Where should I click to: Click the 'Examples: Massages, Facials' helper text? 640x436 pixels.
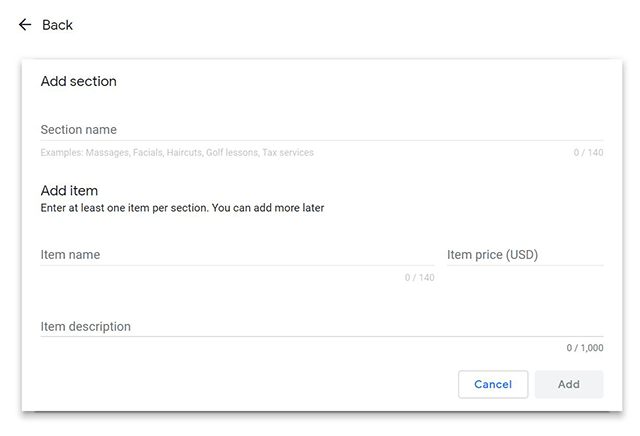(x=177, y=153)
